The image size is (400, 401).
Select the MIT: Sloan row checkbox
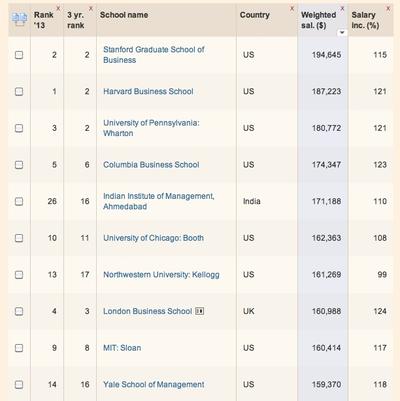click(x=19, y=348)
